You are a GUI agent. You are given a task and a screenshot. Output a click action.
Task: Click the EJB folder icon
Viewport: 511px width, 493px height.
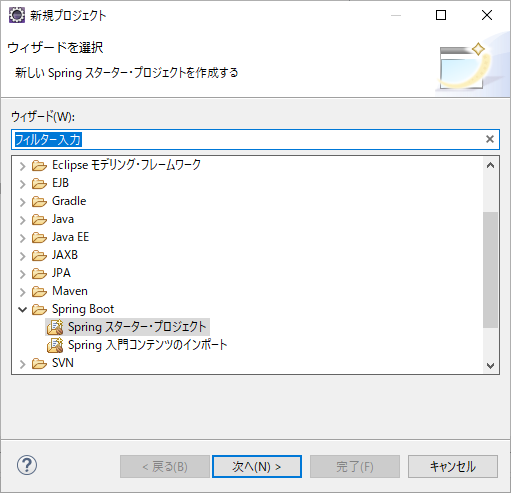click(39, 183)
